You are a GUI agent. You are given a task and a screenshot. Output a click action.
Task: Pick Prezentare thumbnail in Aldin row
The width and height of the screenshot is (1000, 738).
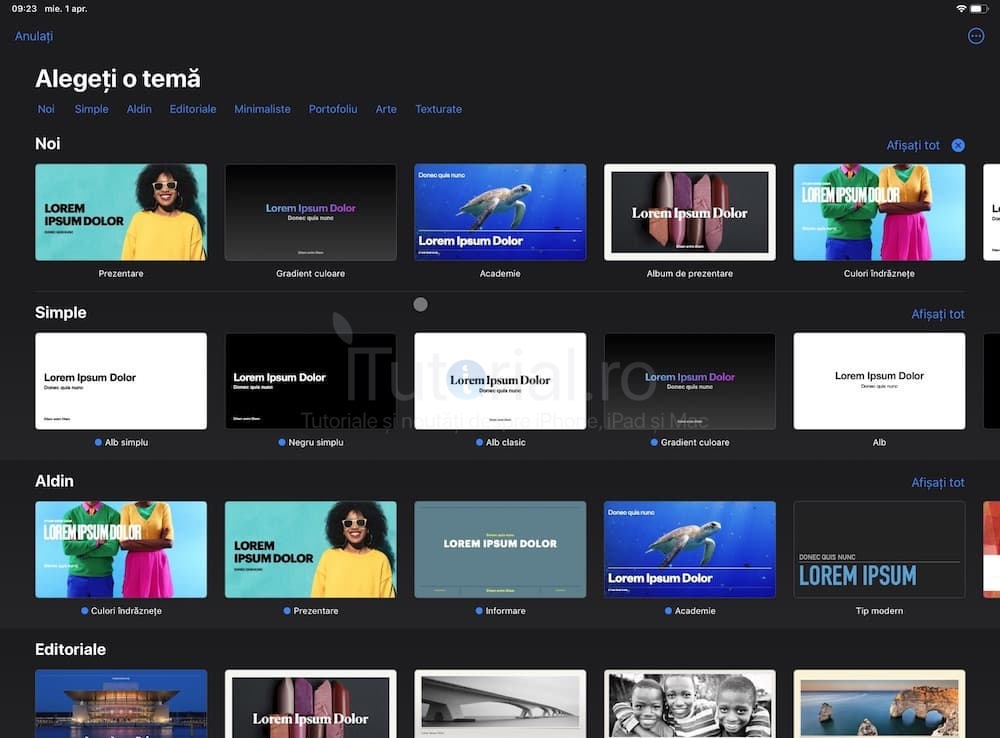311,549
